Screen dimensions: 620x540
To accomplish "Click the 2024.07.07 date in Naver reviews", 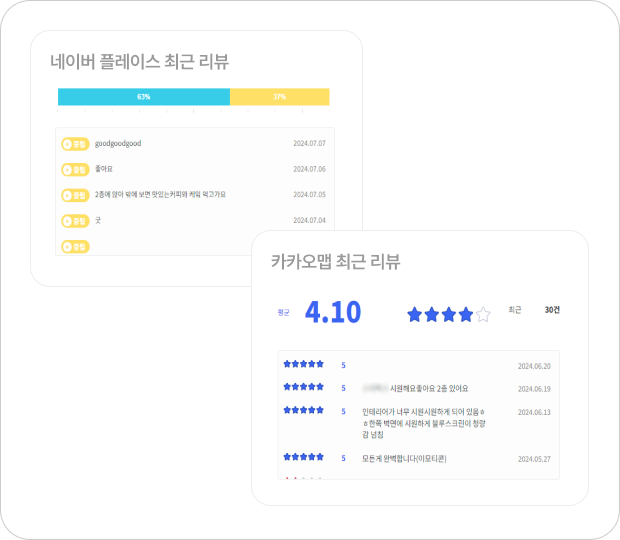I will pyautogui.click(x=309, y=144).
